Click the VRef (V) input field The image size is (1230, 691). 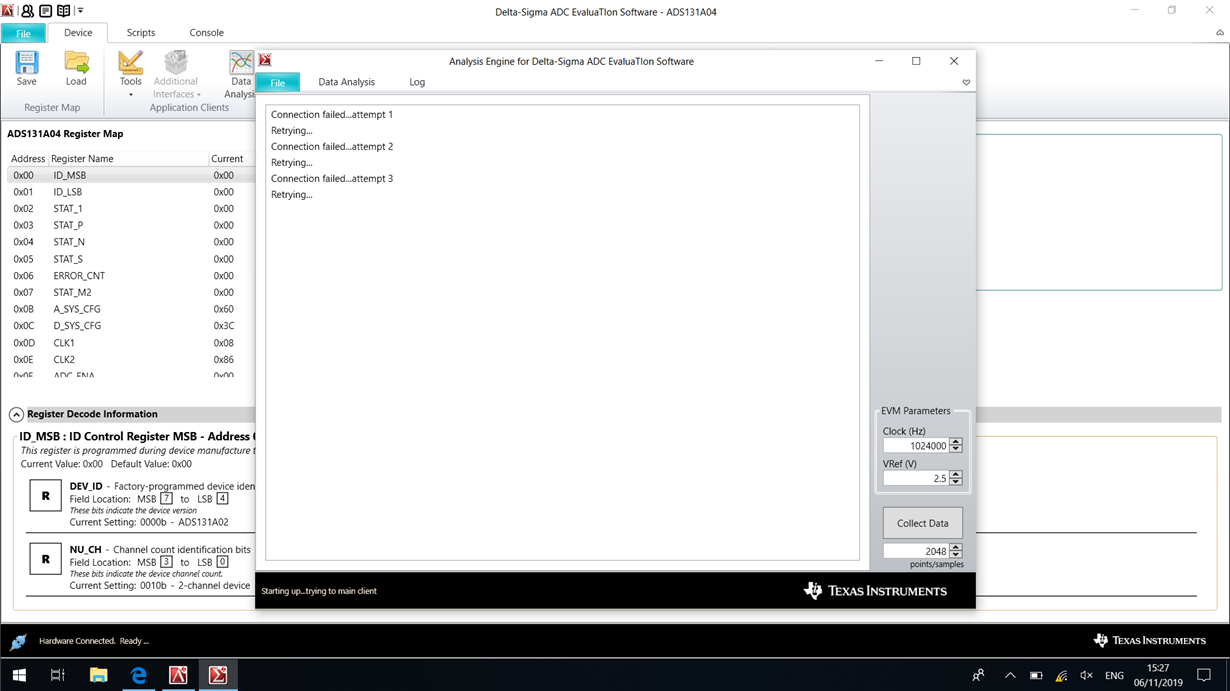(915, 478)
